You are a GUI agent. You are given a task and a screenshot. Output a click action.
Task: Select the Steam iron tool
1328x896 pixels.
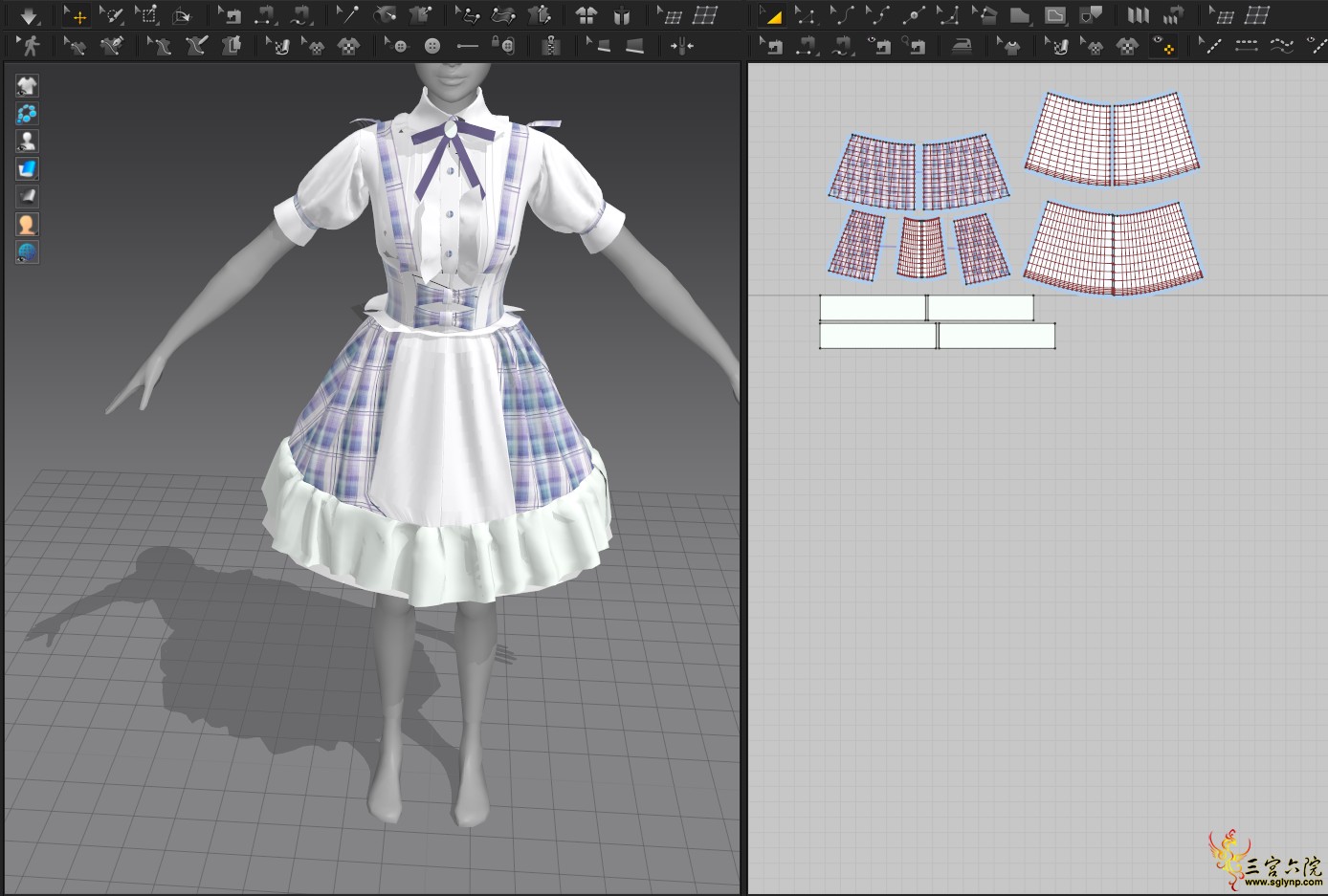pyautogui.click(x=962, y=46)
